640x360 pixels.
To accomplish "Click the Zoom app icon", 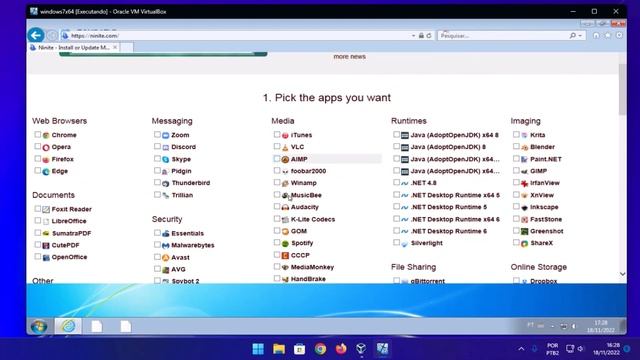I will (x=166, y=135).
